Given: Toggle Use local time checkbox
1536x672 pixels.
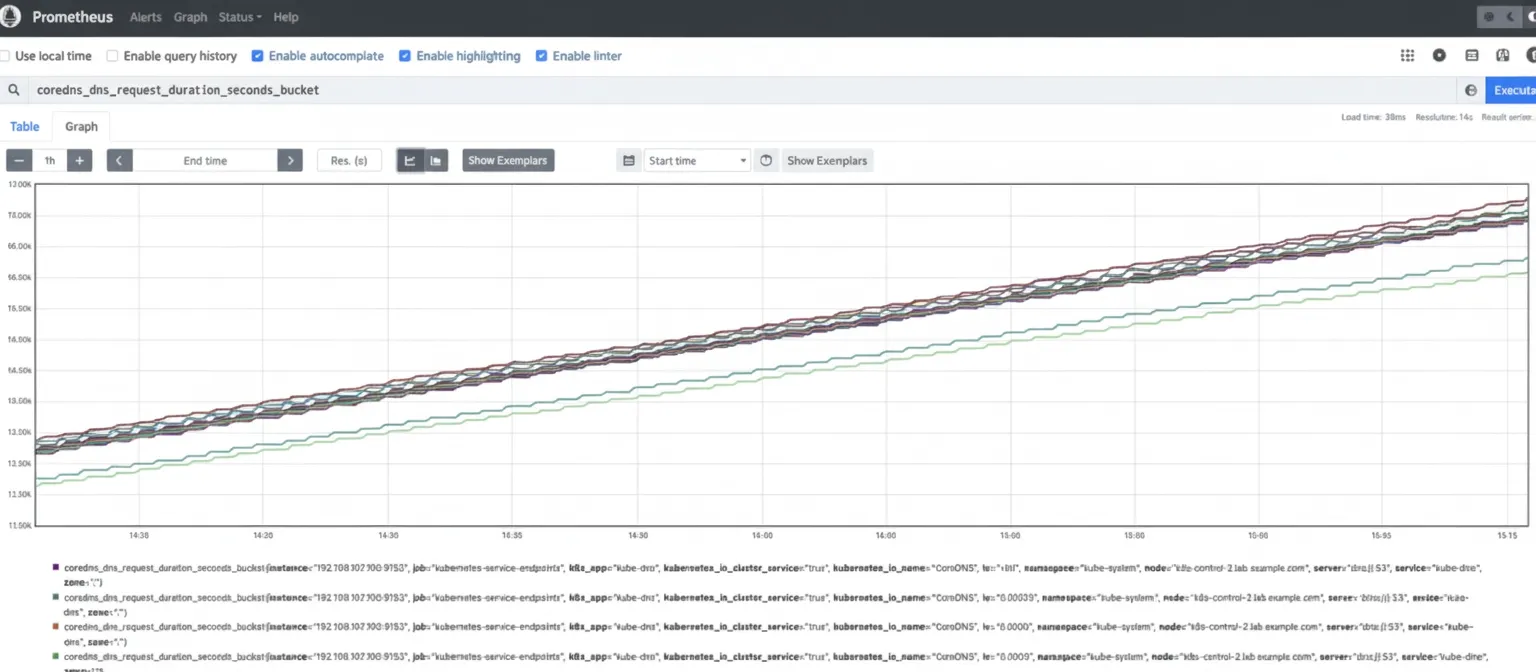Looking at the screenshot, I should pos(4,56).
